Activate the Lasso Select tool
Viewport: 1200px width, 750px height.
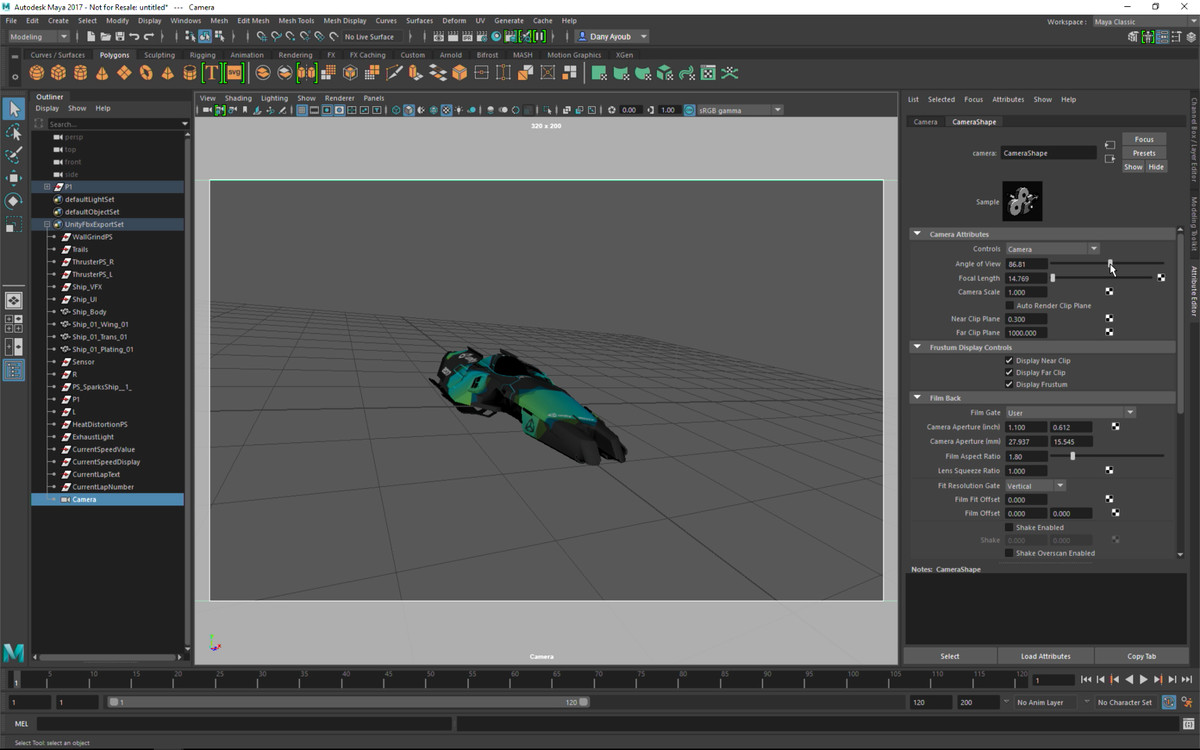[14, 132]
